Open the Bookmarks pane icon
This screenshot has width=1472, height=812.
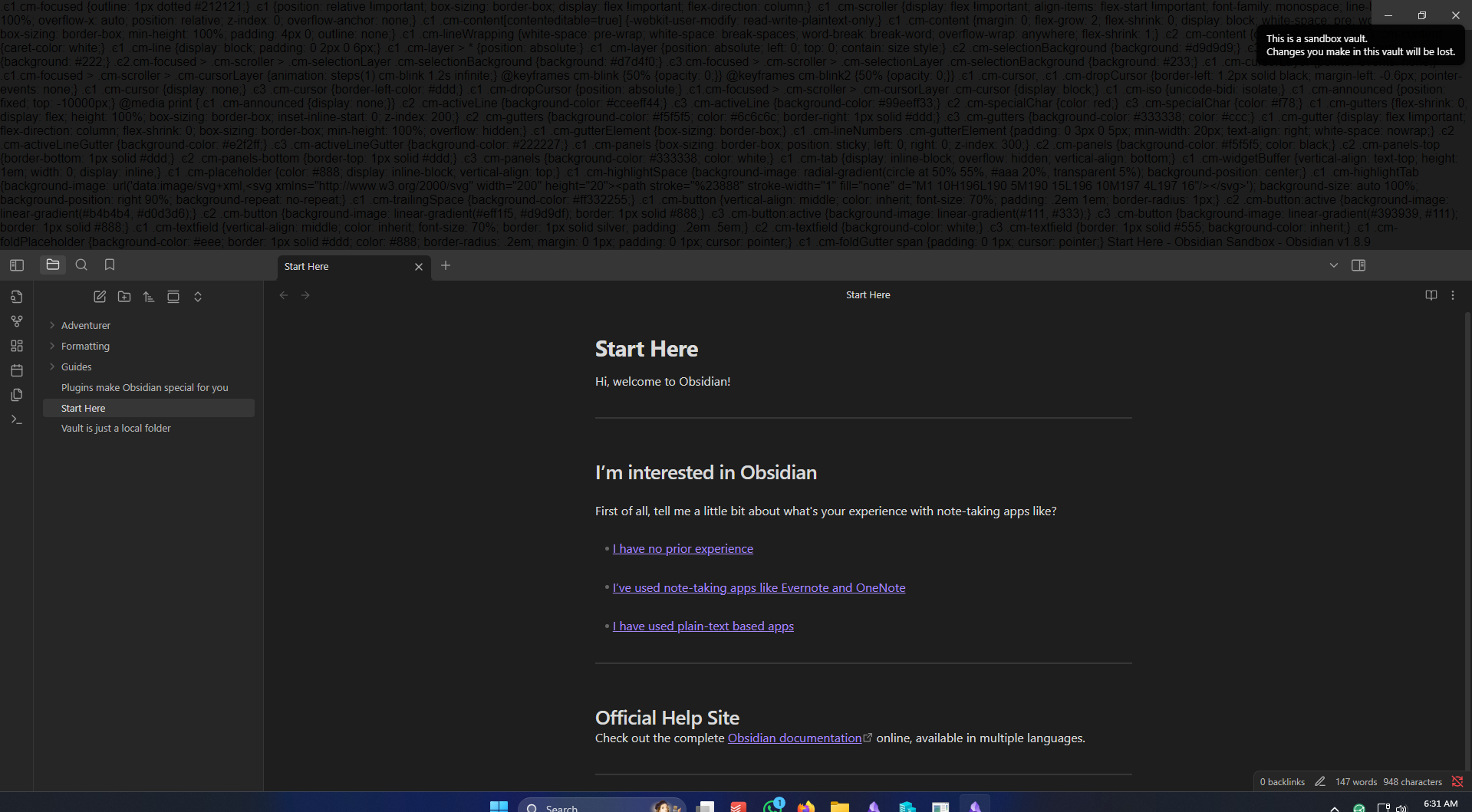(x=110, y=265)
